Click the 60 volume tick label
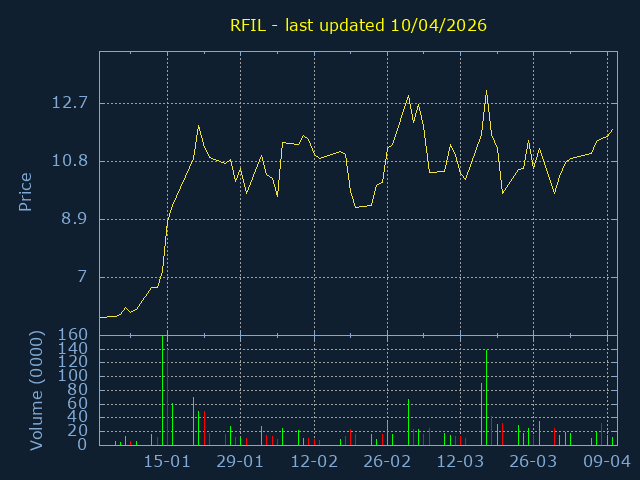 pyautogui.click(x=79, y=404)
